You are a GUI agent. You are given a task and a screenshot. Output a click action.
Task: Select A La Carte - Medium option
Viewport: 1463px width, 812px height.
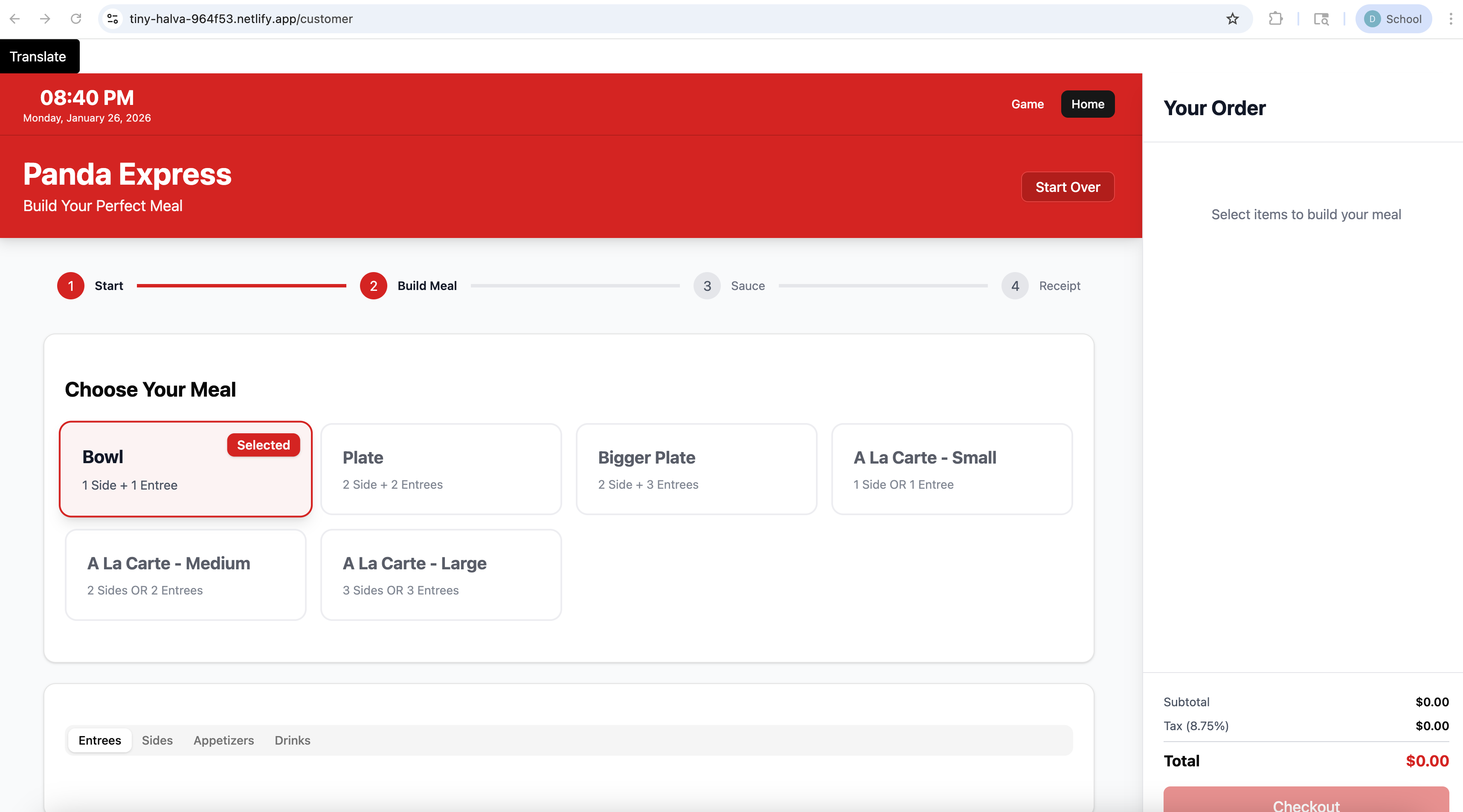click(185, 574)
